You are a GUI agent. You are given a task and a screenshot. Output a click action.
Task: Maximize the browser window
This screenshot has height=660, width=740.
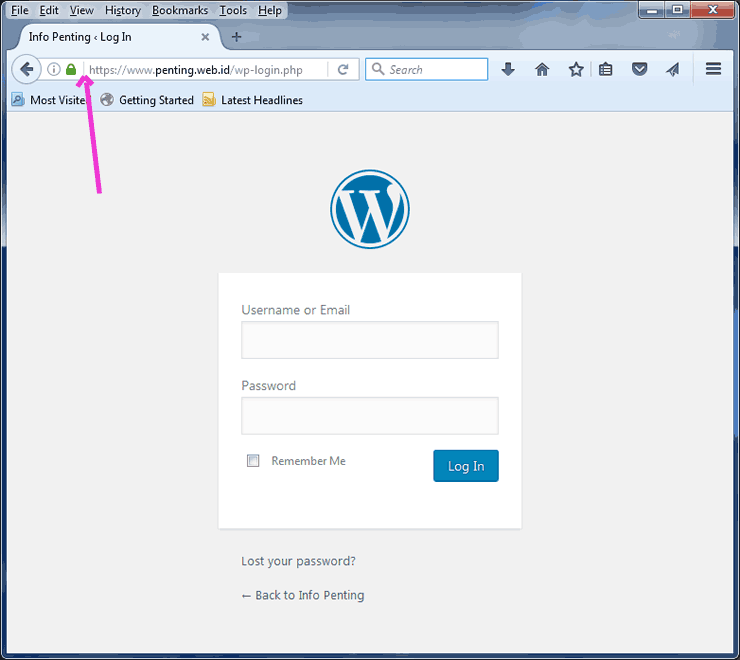pyautogui.click(x=678, y=10)
